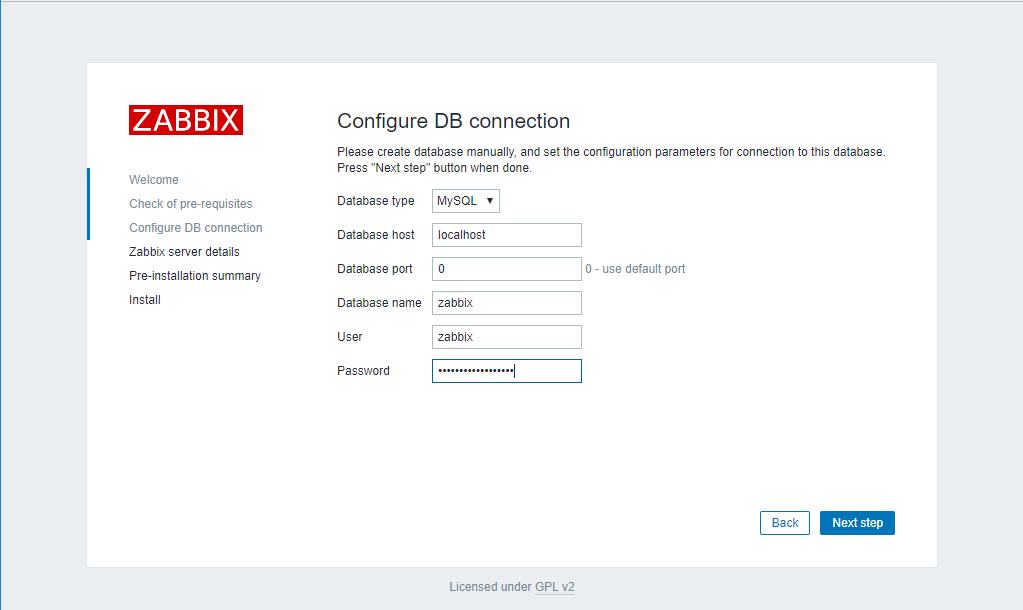
Task: Click the 'Database host' label
Action: [x=376, y=235]
